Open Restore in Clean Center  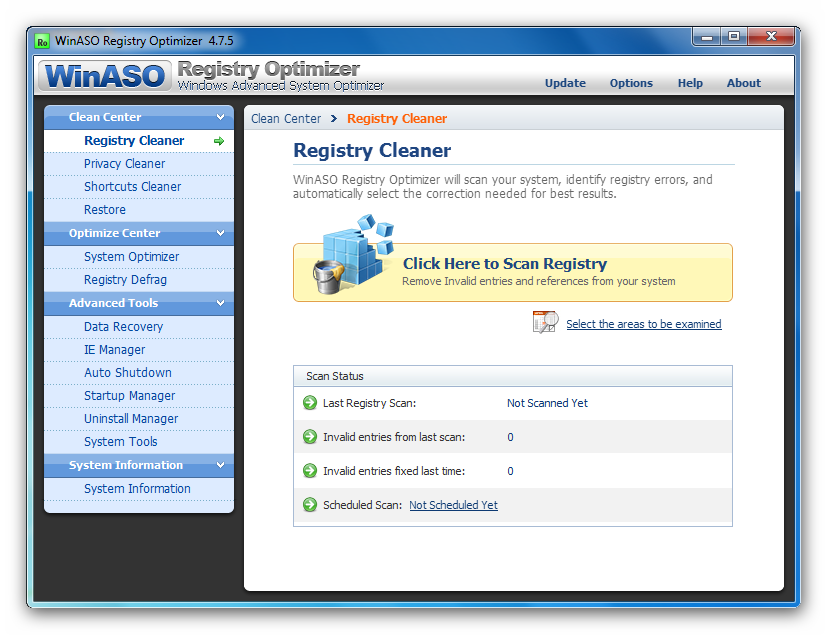coord(139,210)
